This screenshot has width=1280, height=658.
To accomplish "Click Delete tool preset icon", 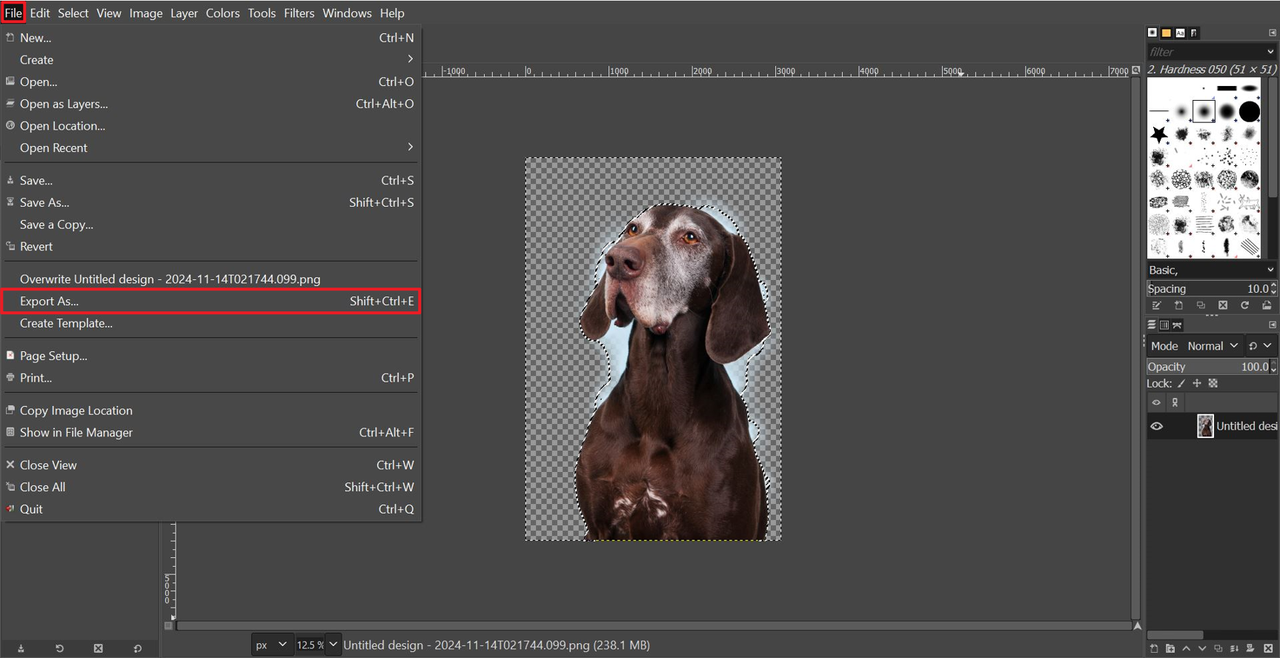I will (98, 648).
